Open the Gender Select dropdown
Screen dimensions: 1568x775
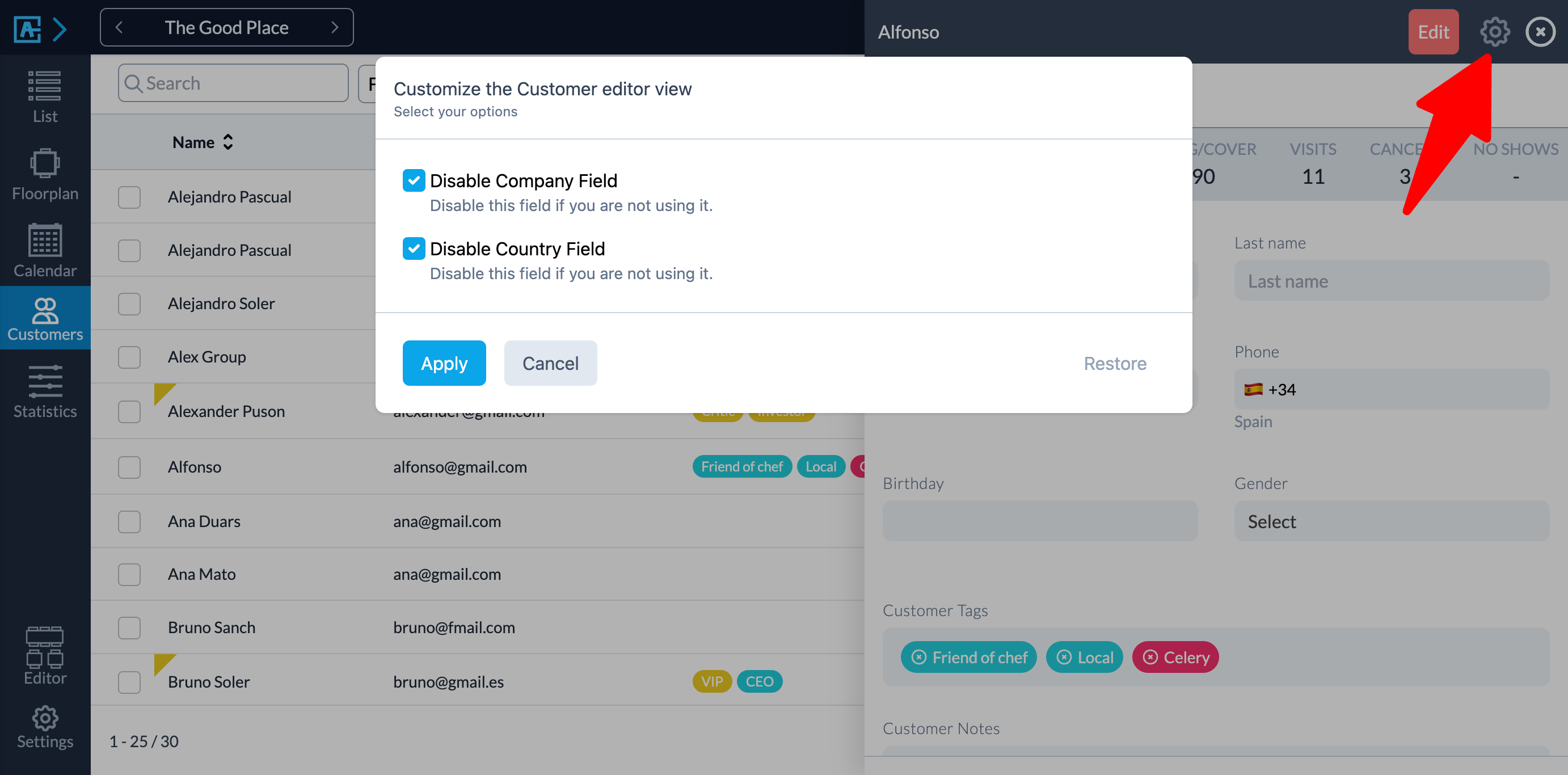tap(1391, 521)
